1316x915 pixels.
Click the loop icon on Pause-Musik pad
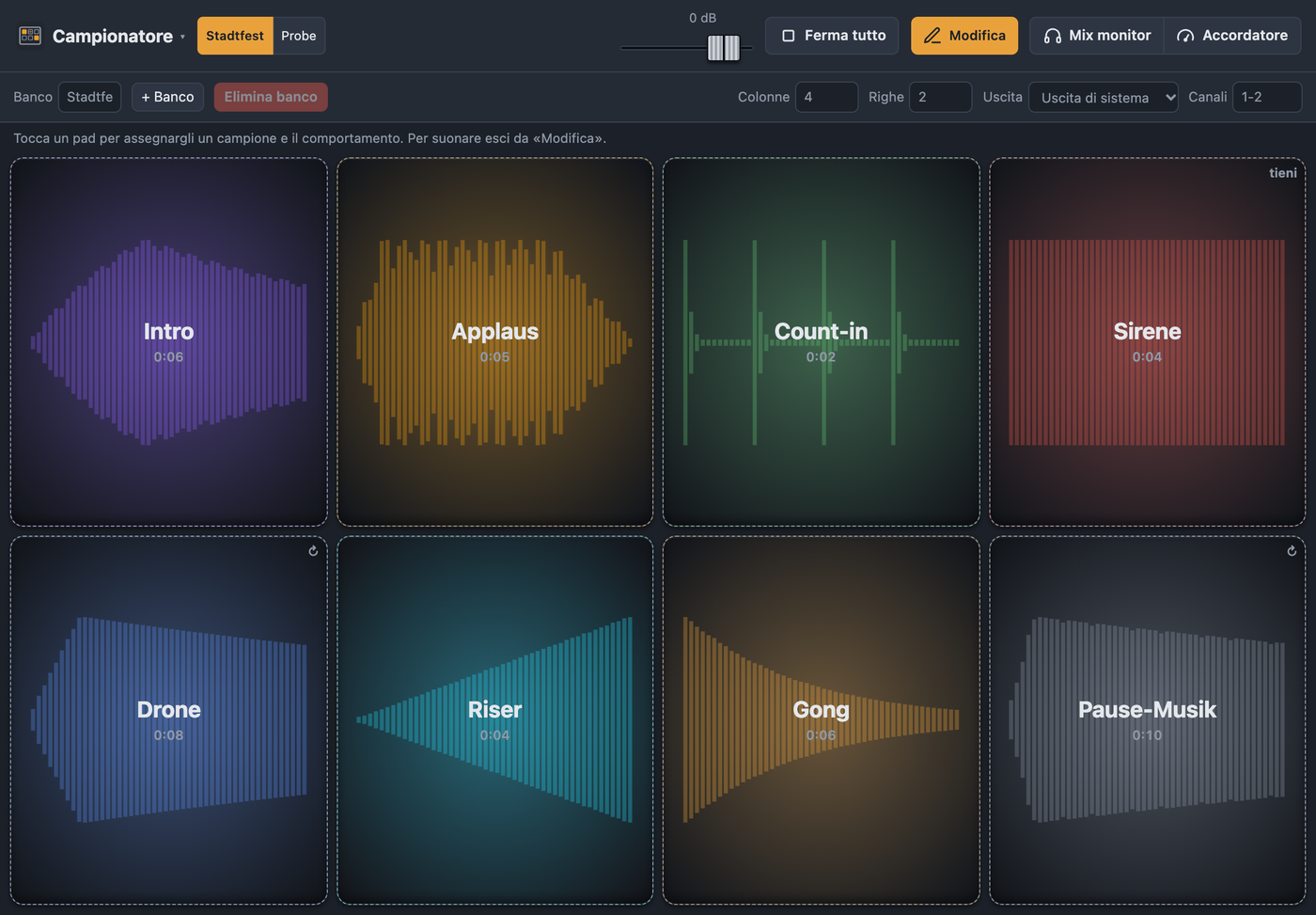click(x=1292, y=551)
